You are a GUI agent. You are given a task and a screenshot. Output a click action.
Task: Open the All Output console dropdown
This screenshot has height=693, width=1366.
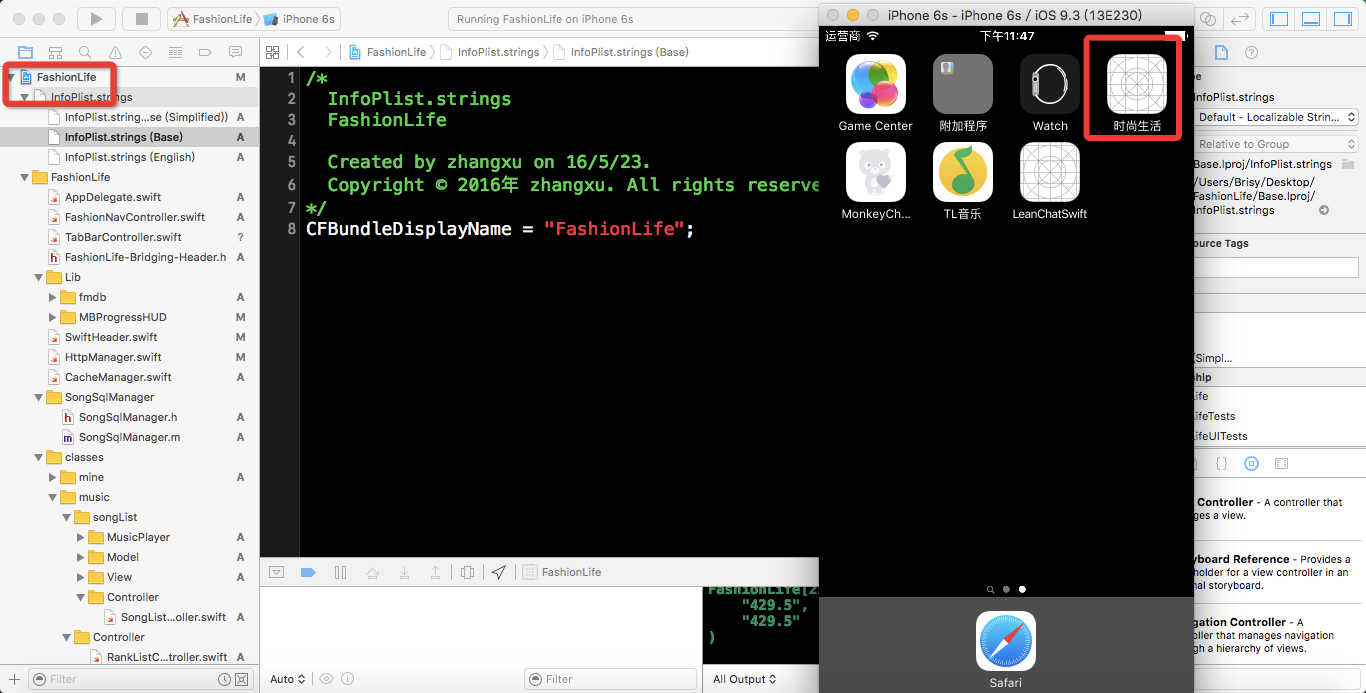tap(745, 679)
